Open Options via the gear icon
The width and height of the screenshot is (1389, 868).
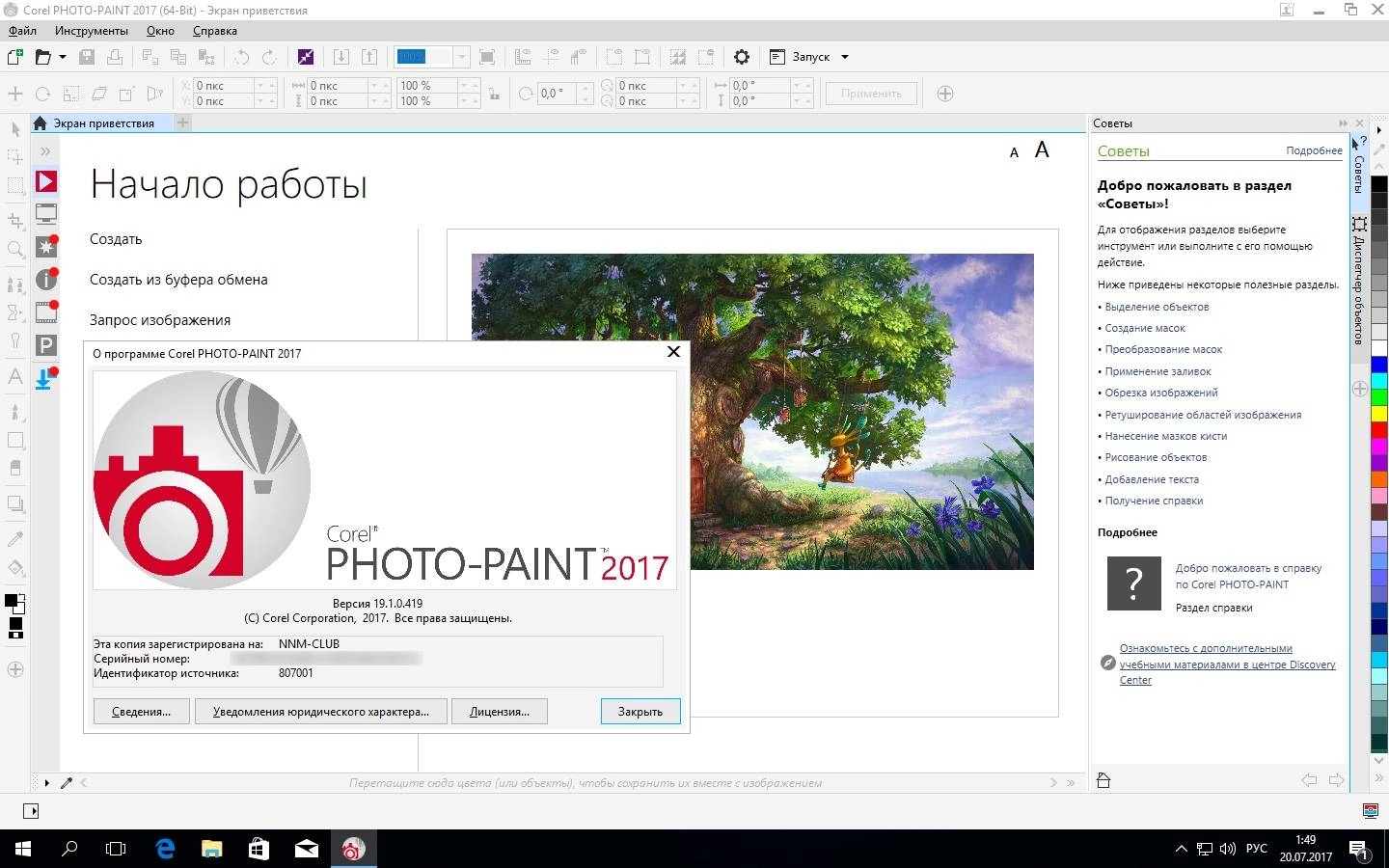coord(742,57)
